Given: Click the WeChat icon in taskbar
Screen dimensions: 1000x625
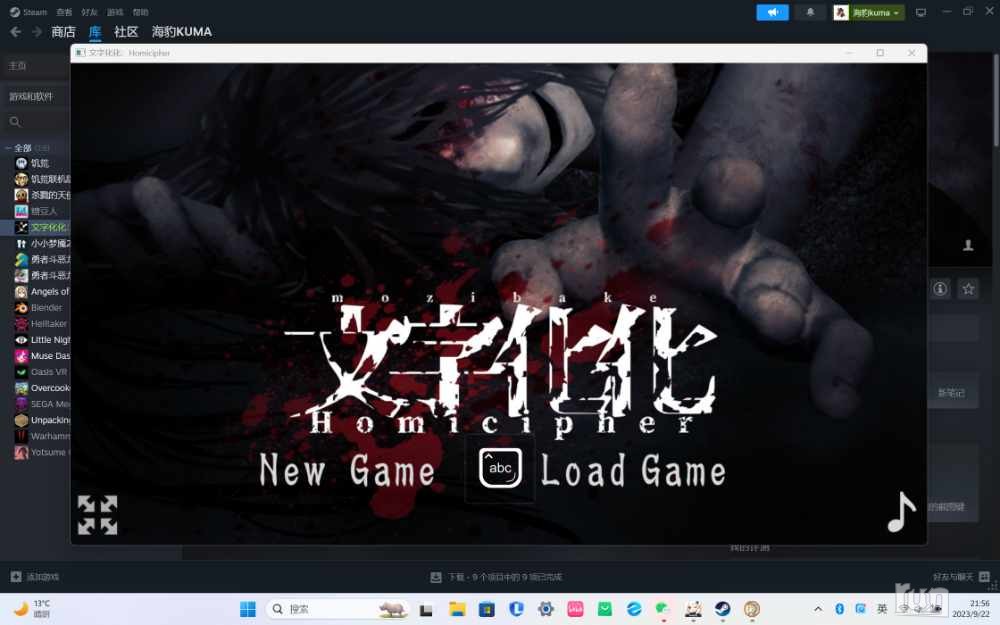Looking at the screenshot, I should coord(663,609).
